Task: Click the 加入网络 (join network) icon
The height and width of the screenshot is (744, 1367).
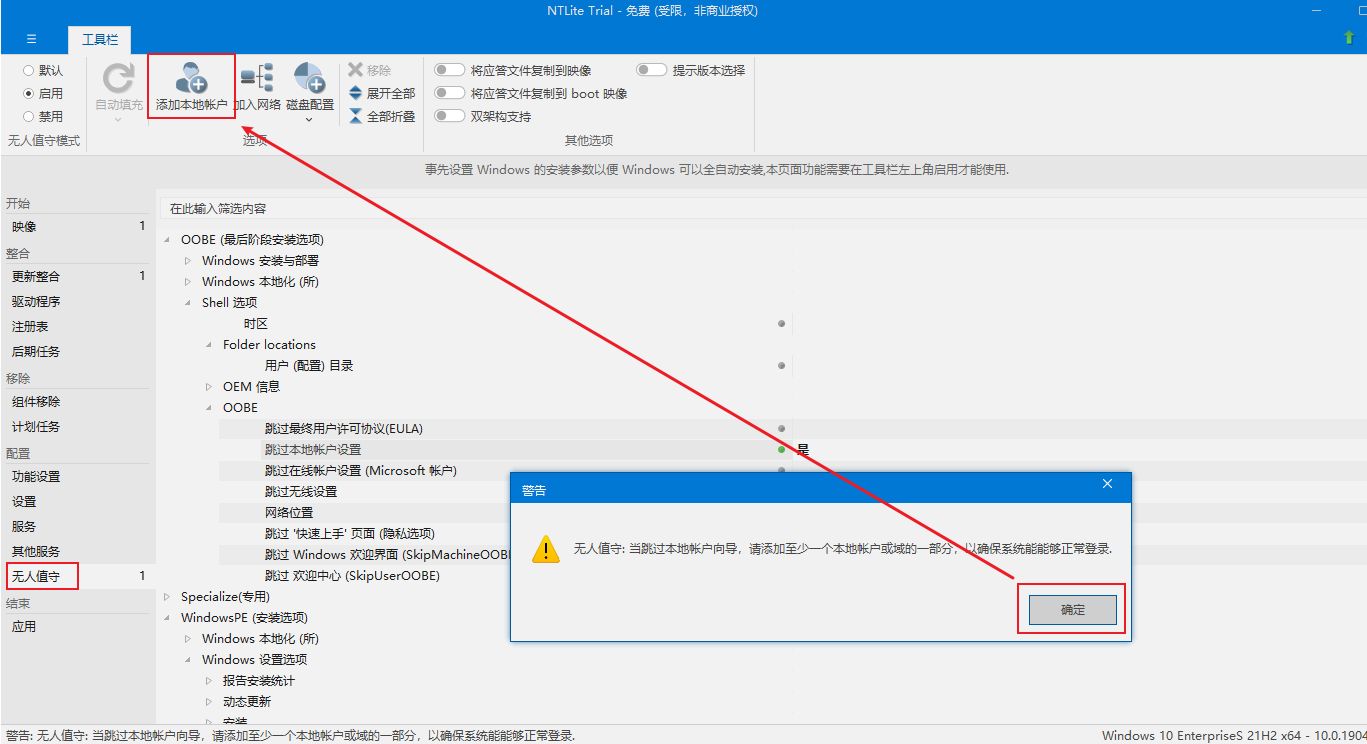Action: [257, 78]
